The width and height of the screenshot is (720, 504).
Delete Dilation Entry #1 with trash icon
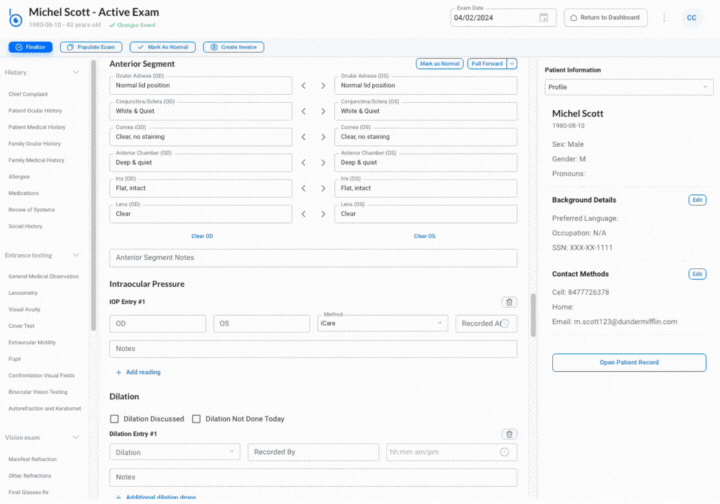click(509, 434)
